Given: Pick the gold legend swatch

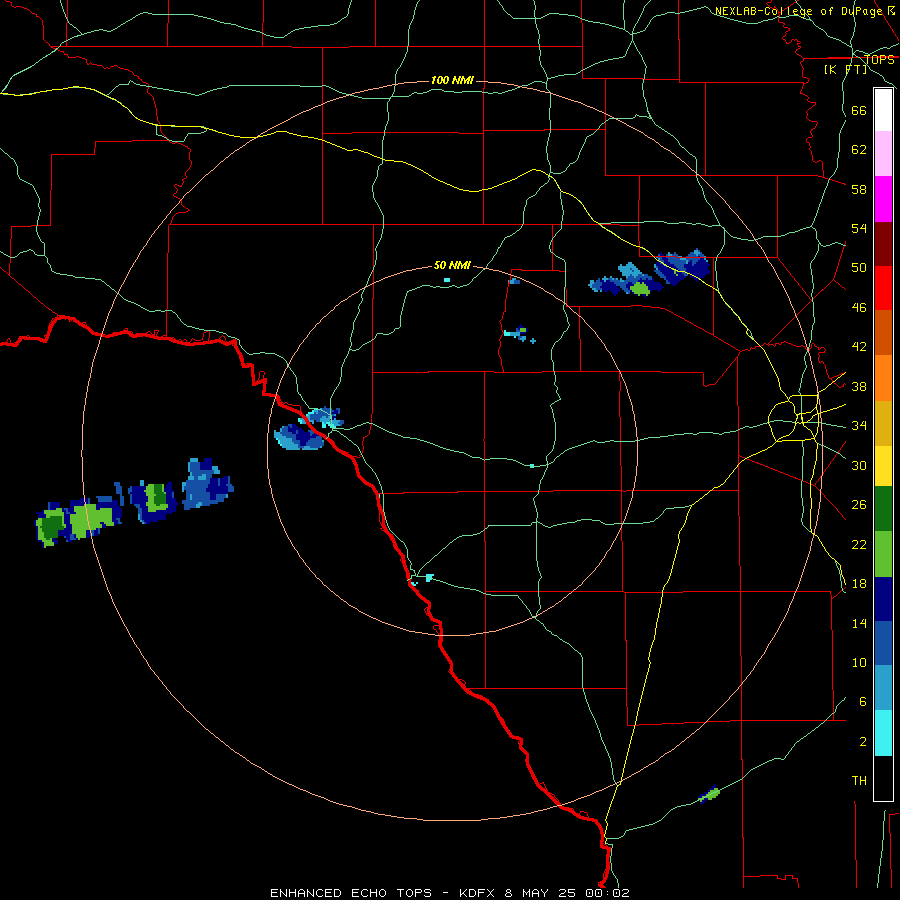Looking at the screenshot, I should pyautogui.click(x=883, y=423).
